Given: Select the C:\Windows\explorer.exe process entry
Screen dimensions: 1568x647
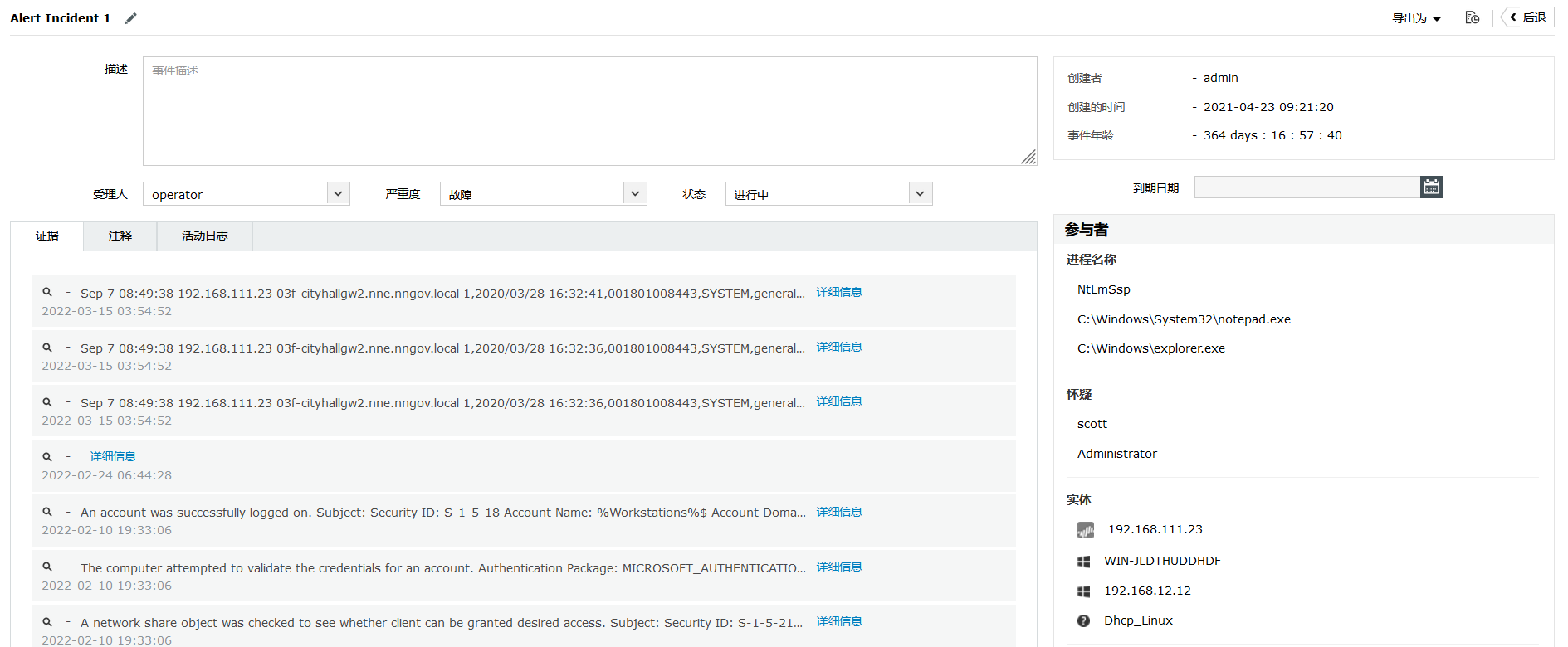Looking at the screenshot, I should [1151, 348].
